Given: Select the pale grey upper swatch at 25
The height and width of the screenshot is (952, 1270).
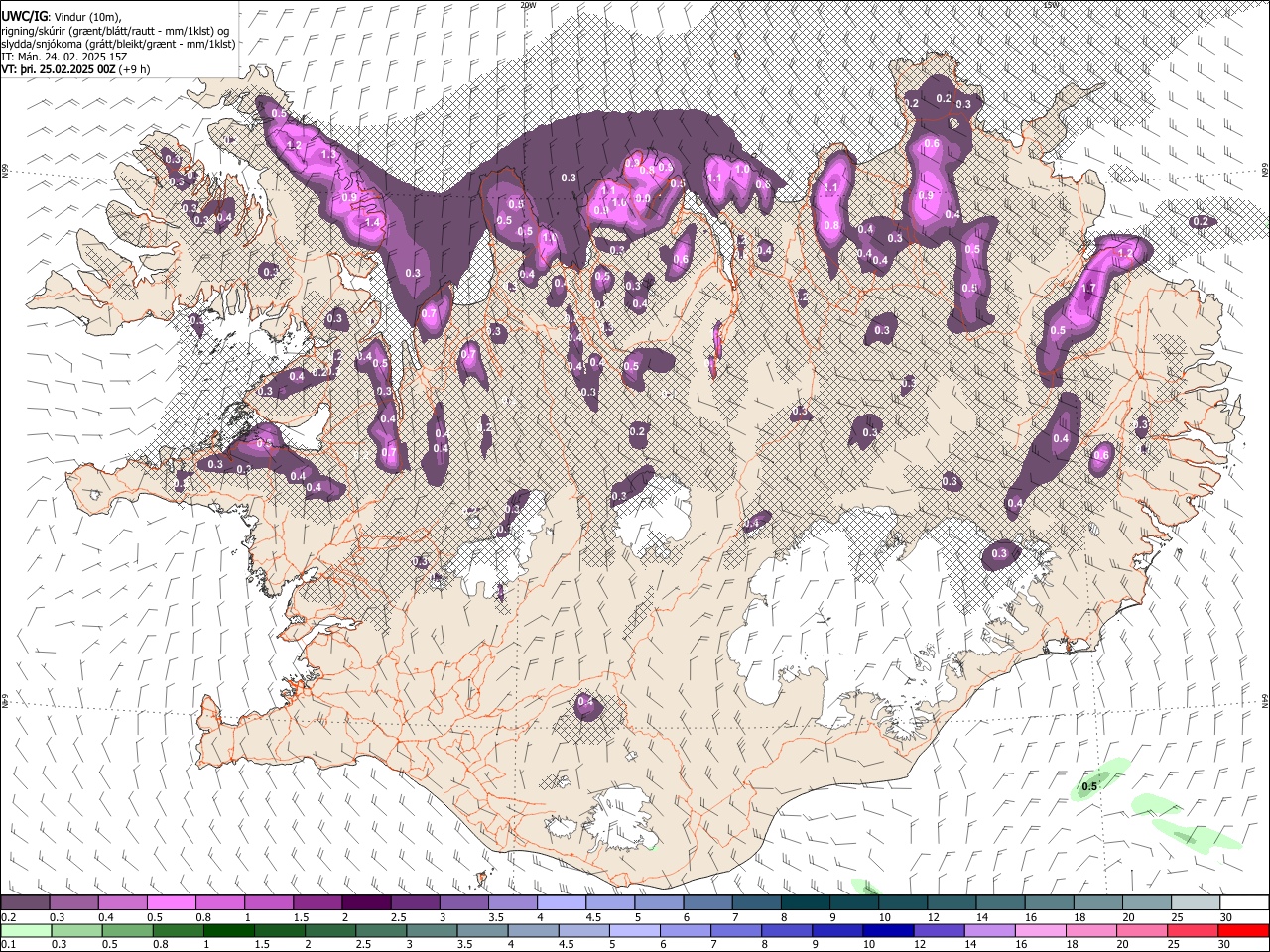Looking at the screenshot, I should click(1197, 903).
